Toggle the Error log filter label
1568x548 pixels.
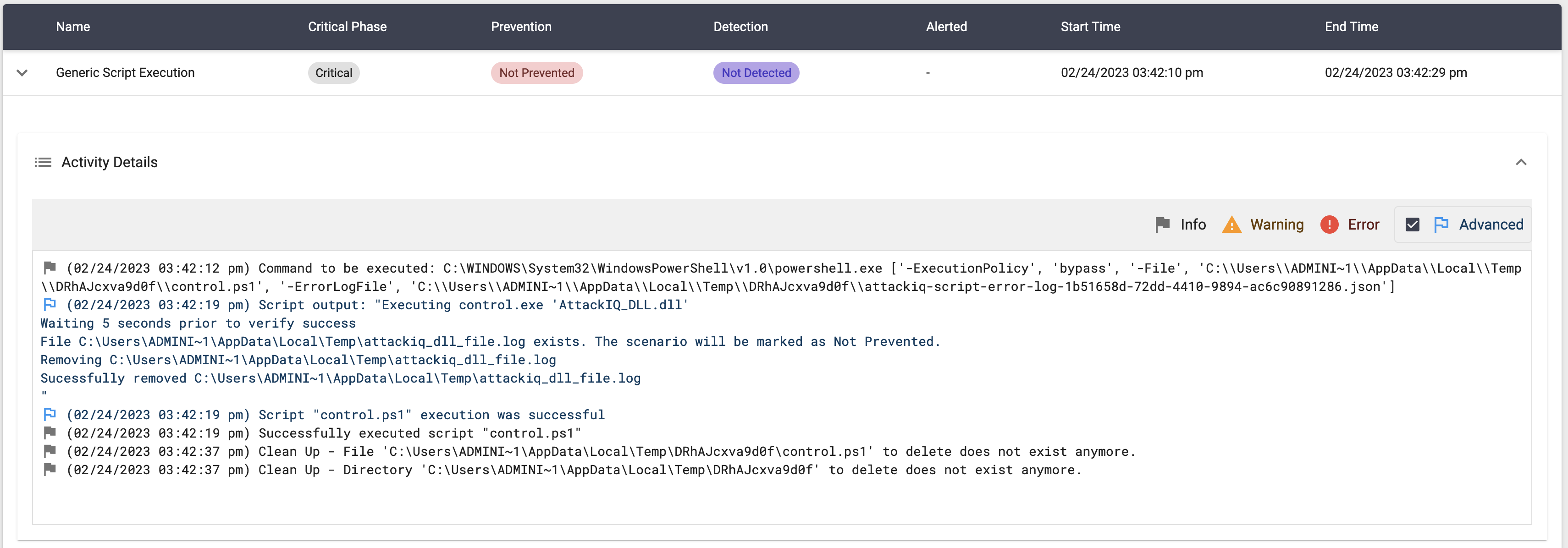click(x=1363, y=225)
